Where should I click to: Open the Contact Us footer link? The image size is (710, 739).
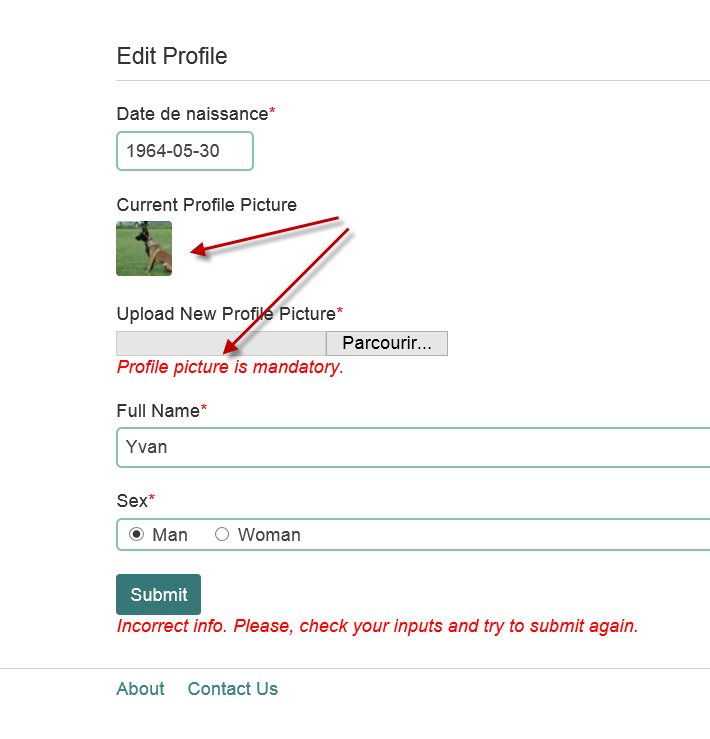click(x=233, y=689)
